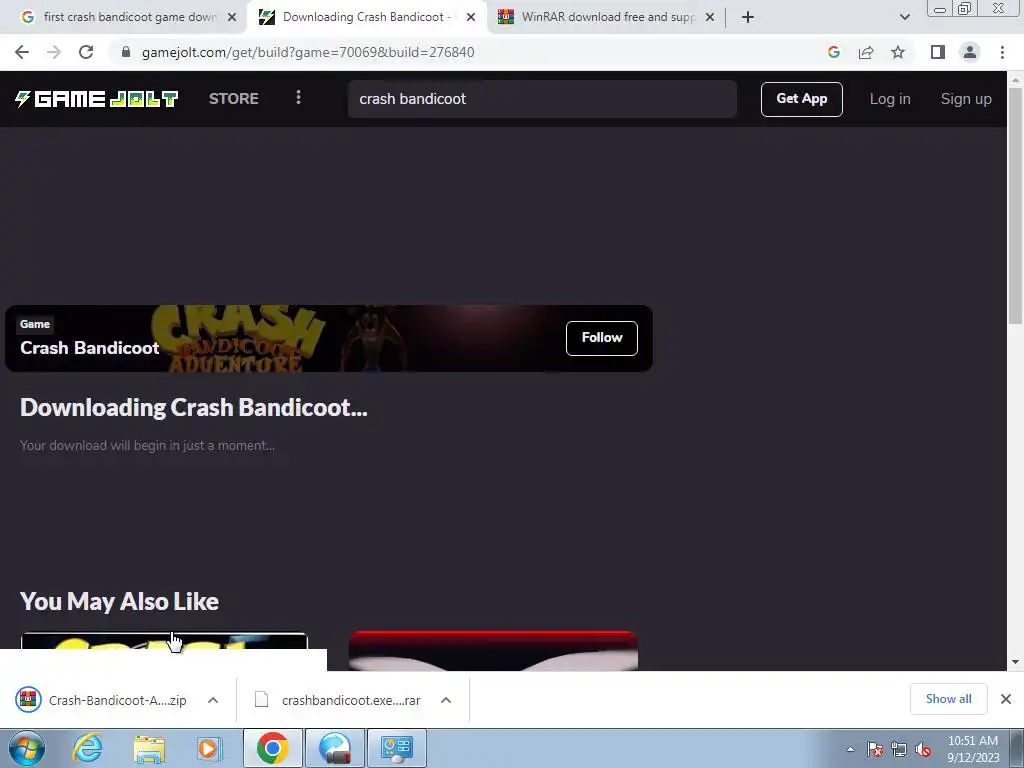The width and height of the screenshot is (1024, 768).
Task: Open the Windows Start menu
Action: pos(27,748)
